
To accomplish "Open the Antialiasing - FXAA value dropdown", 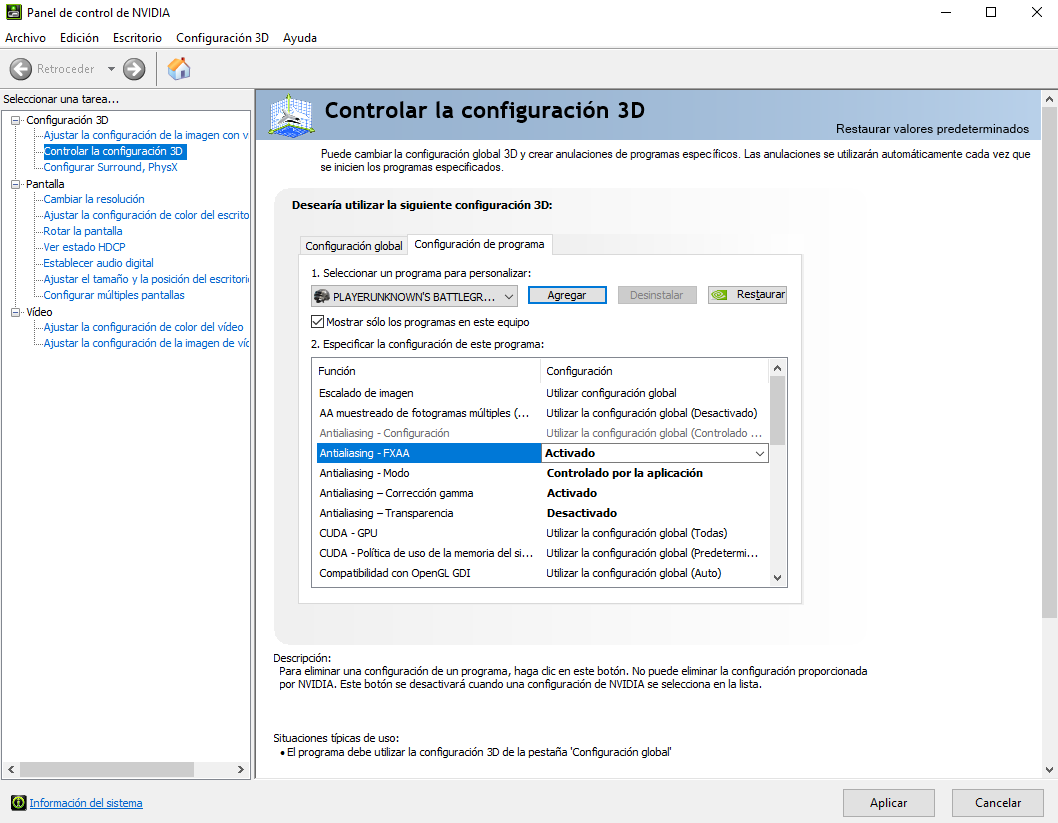I will pos(760,453).
